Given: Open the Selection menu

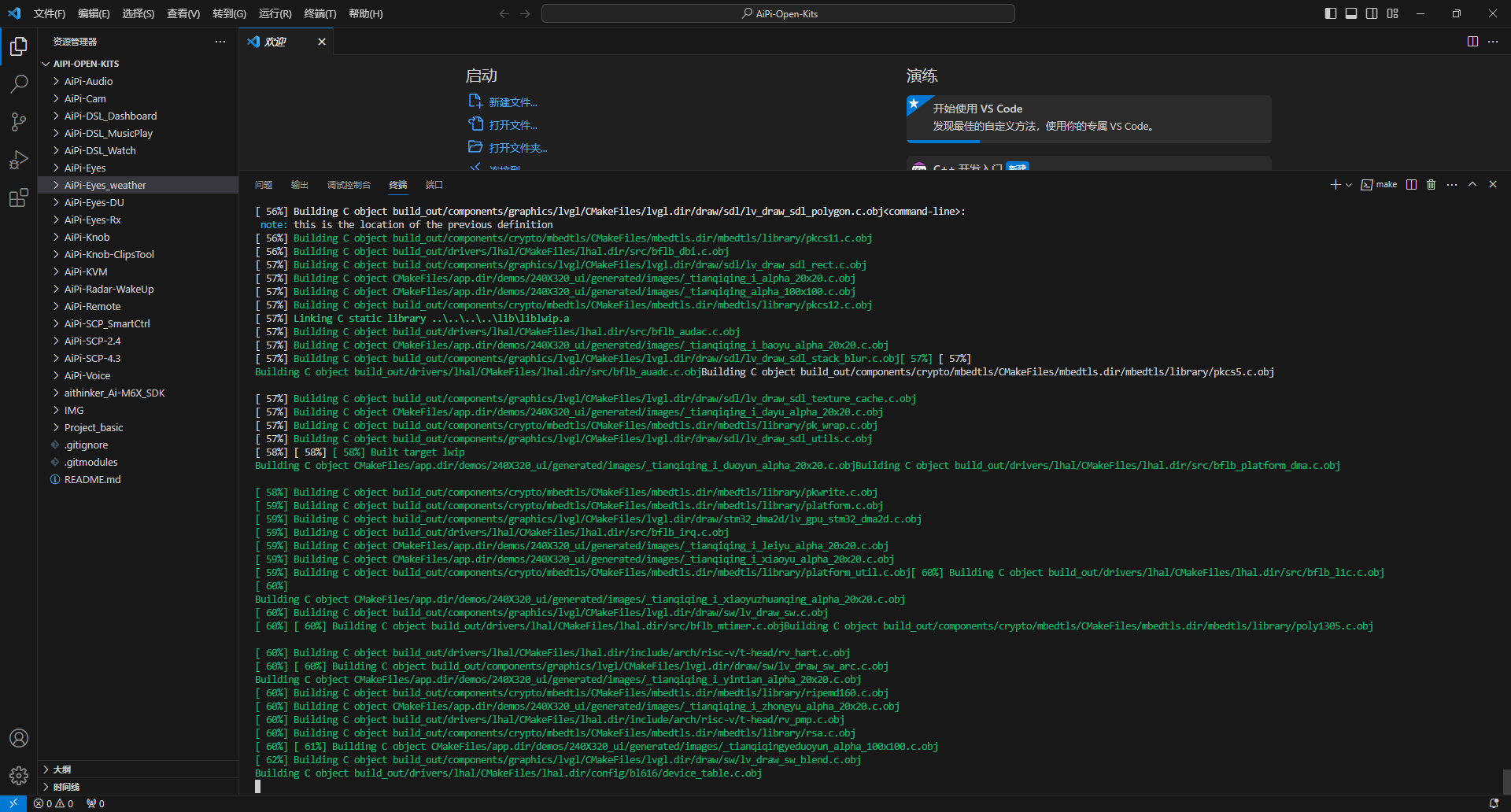Looking at the screenshot, I should [x=138, y=13].
